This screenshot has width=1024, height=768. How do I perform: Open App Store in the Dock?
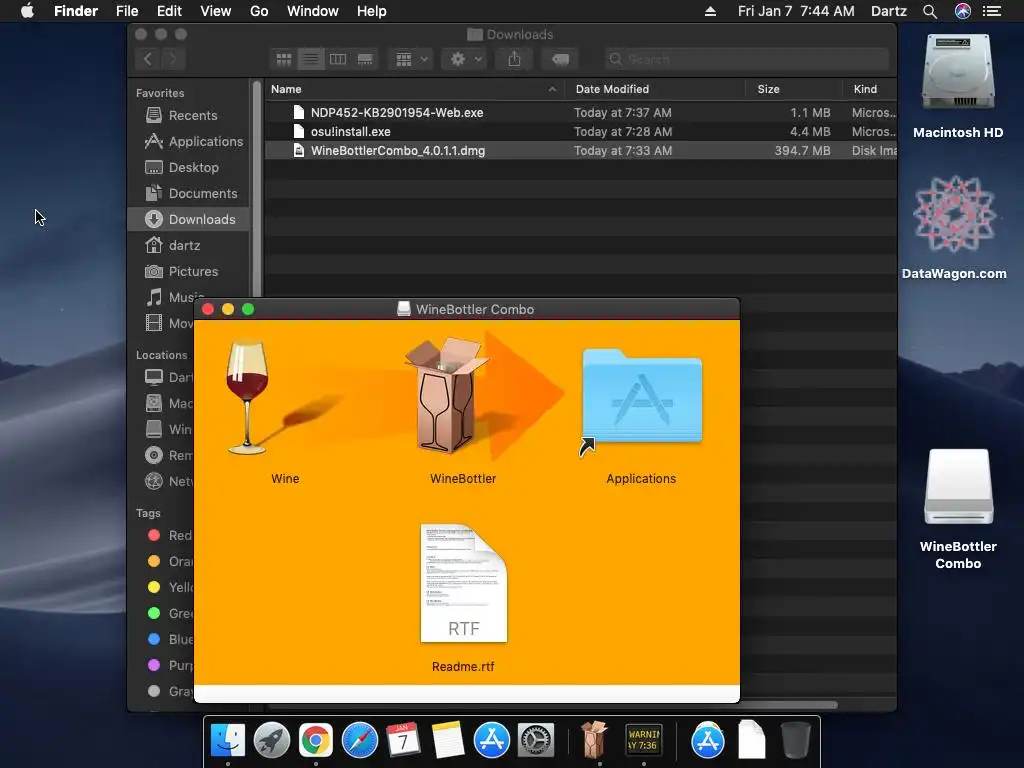[x=491, y=740]
